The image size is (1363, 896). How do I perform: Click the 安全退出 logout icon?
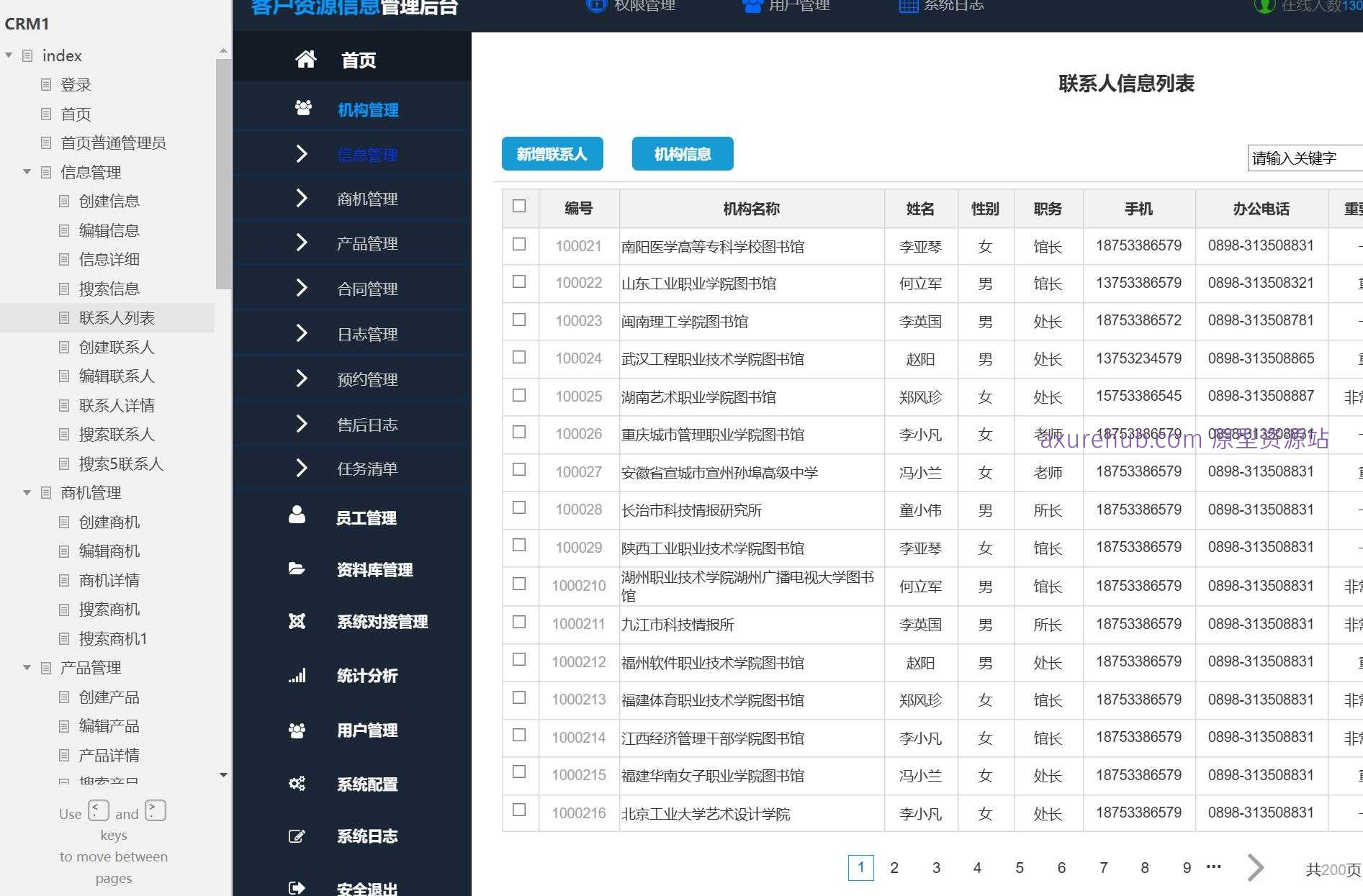(x=297, y=887)
